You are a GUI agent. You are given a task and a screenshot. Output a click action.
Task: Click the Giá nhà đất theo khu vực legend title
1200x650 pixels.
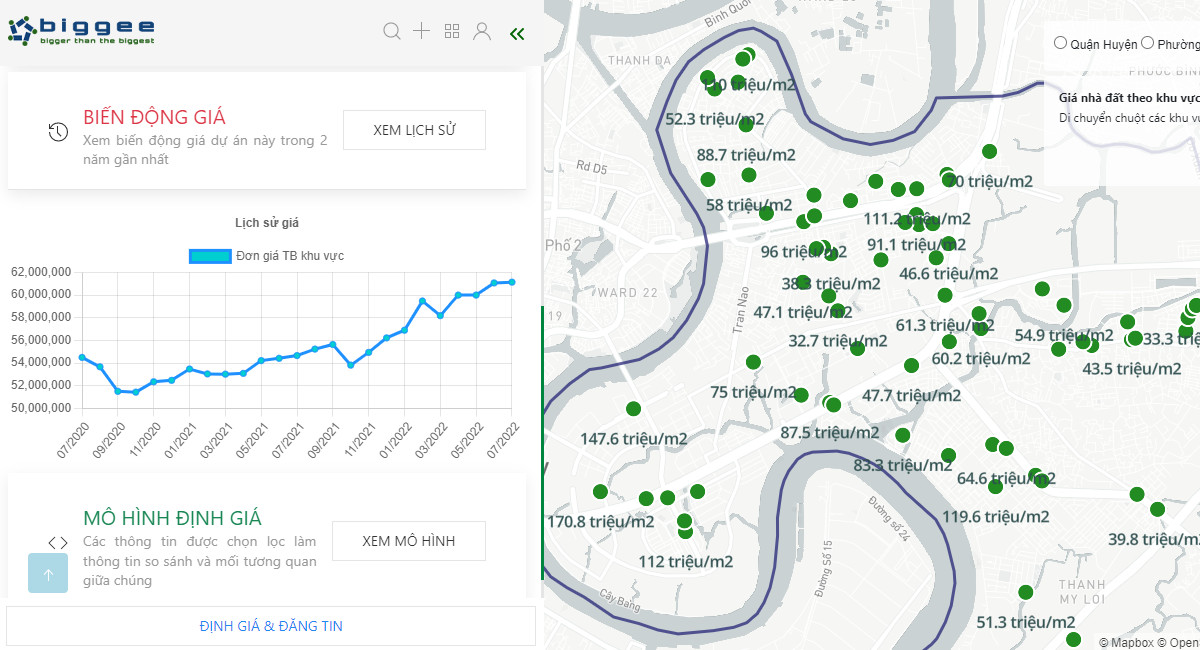pyautogui.click(x=1129, y=98)
